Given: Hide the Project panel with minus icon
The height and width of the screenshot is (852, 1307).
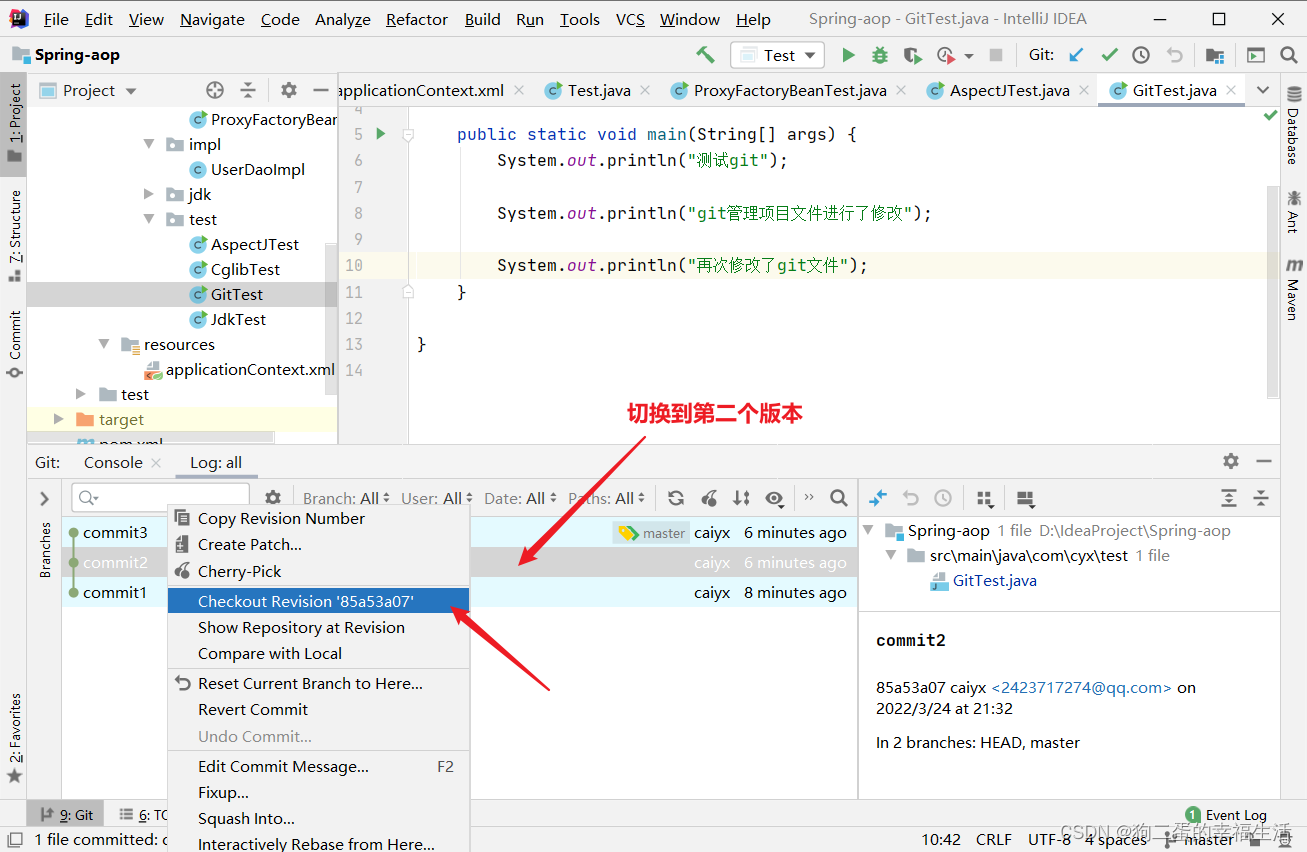Looking at the screenshot, I should pos(320,90).
